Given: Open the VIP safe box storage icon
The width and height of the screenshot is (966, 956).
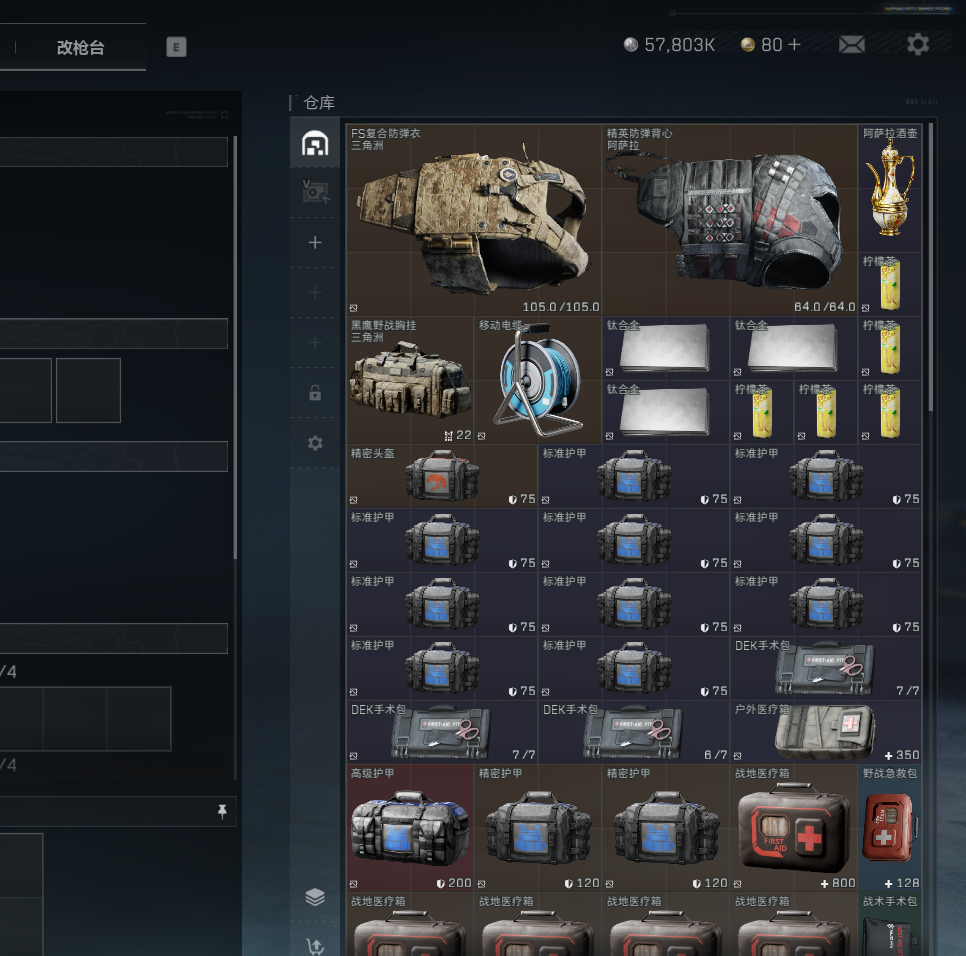Looking at the screenshot, I should (x=315, y=192).
